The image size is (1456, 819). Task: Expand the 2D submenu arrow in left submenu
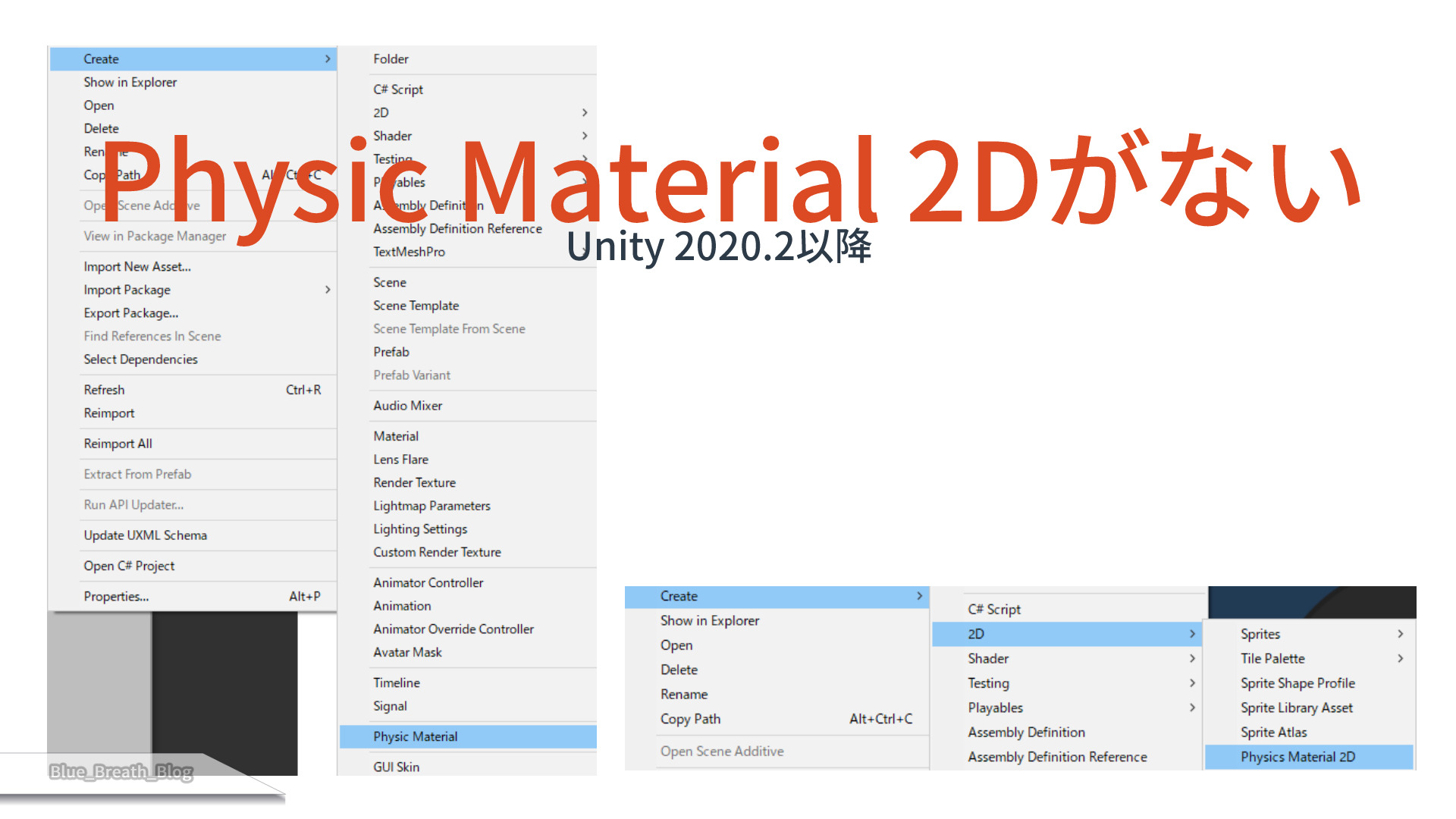coord(585,113)
